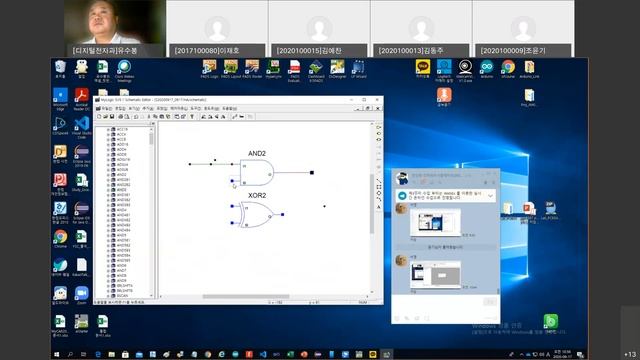Viewport: 640px width, 360px height.
Task: Expand the first ACC node in tree
Action: 108,129
